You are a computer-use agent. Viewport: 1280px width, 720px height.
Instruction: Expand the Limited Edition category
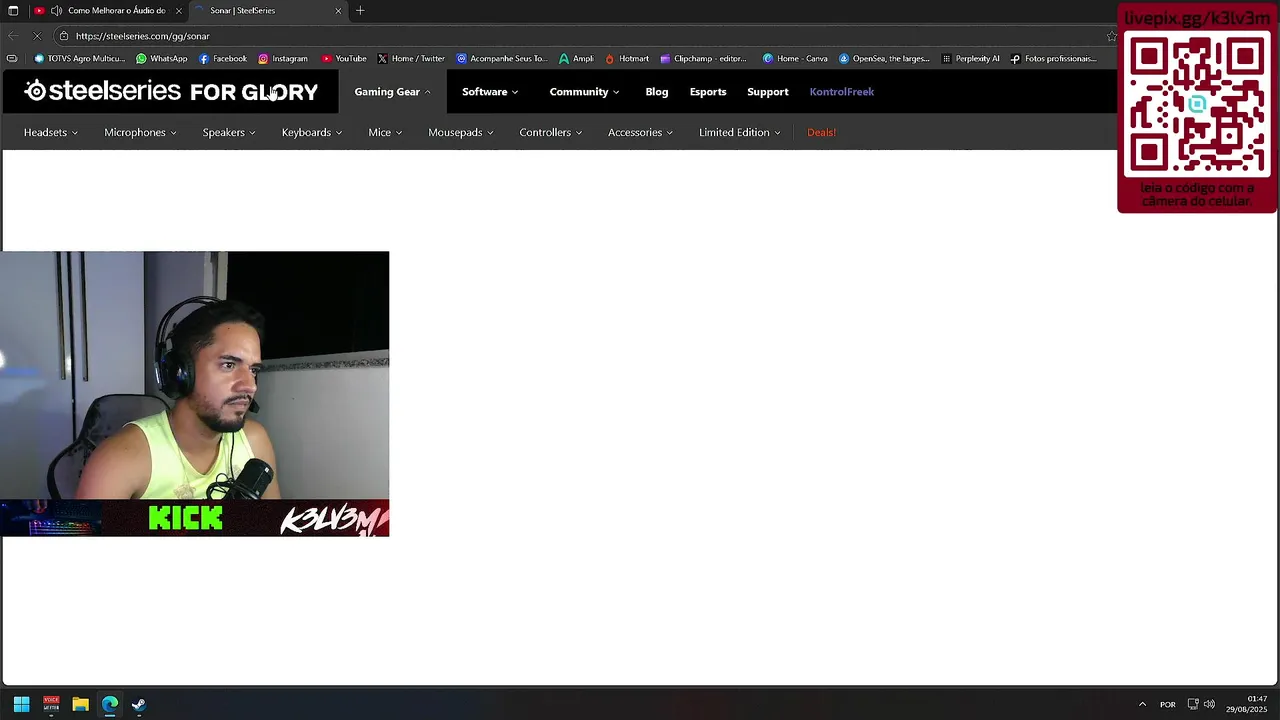740,132
